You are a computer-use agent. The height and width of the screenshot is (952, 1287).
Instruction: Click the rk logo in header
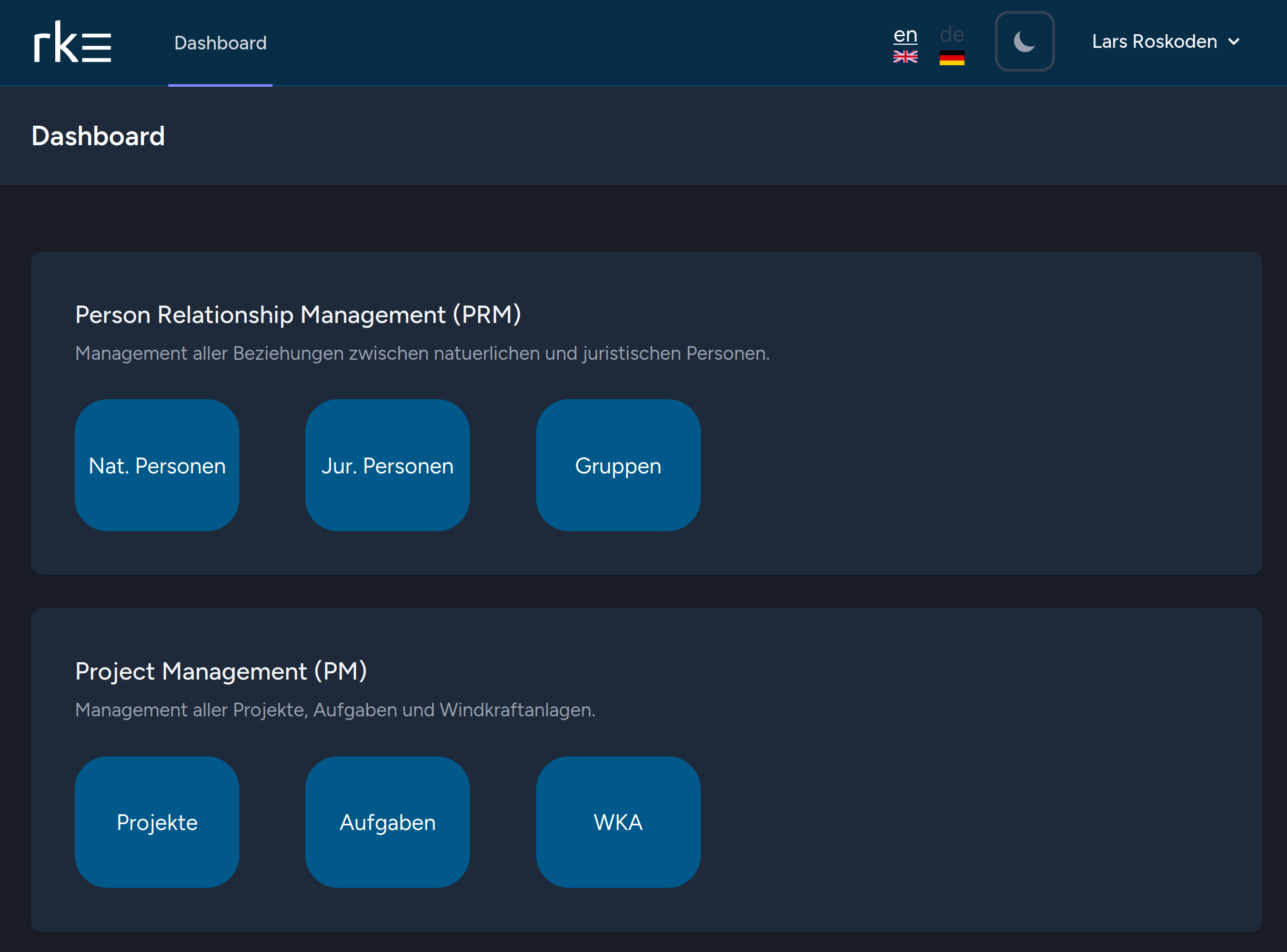coord(72,43)
